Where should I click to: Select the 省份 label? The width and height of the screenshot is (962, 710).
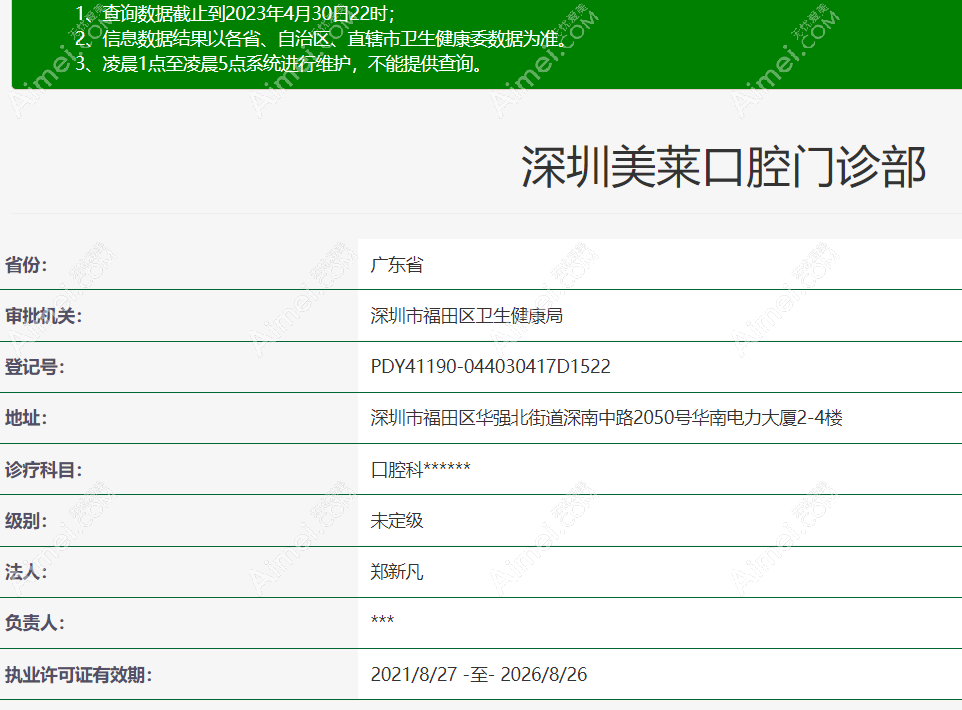[x=26, y=265]
